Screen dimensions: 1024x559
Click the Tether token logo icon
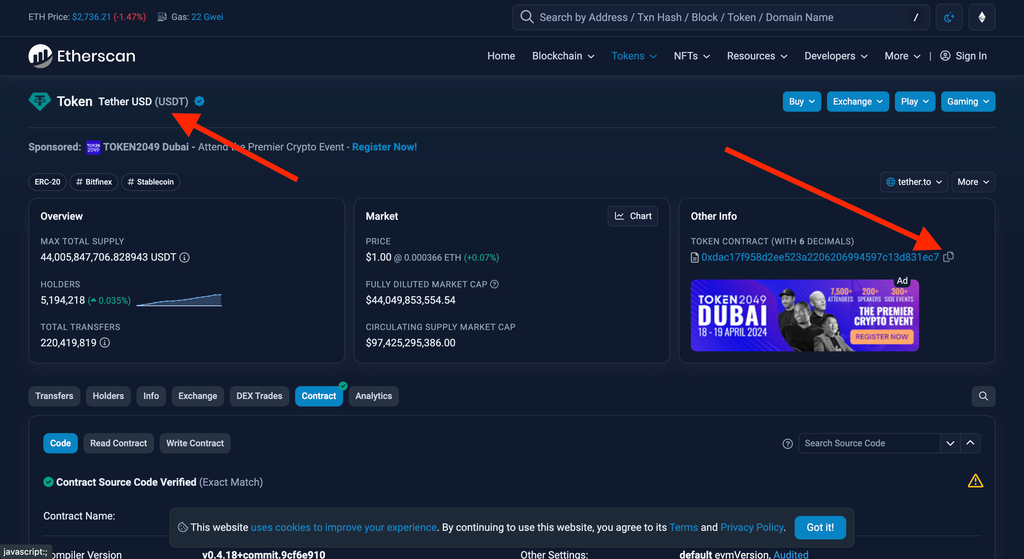(40, 101)
